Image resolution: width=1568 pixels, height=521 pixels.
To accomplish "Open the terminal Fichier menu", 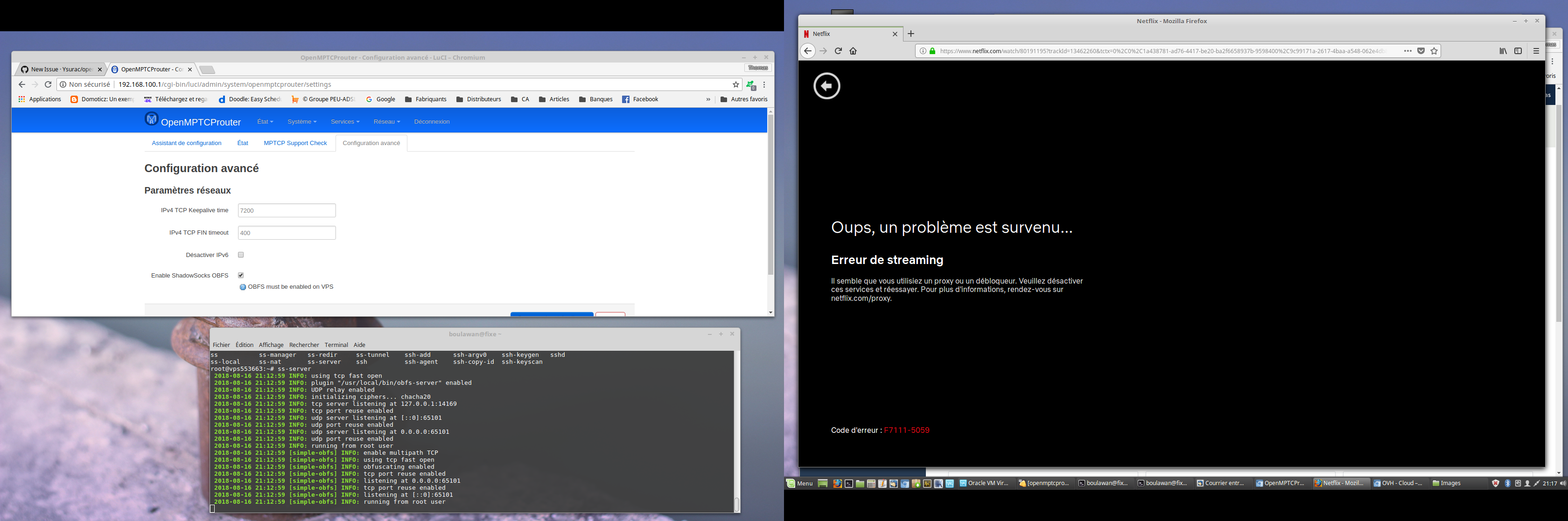I will pyautogui.click(x=222, y=345).
